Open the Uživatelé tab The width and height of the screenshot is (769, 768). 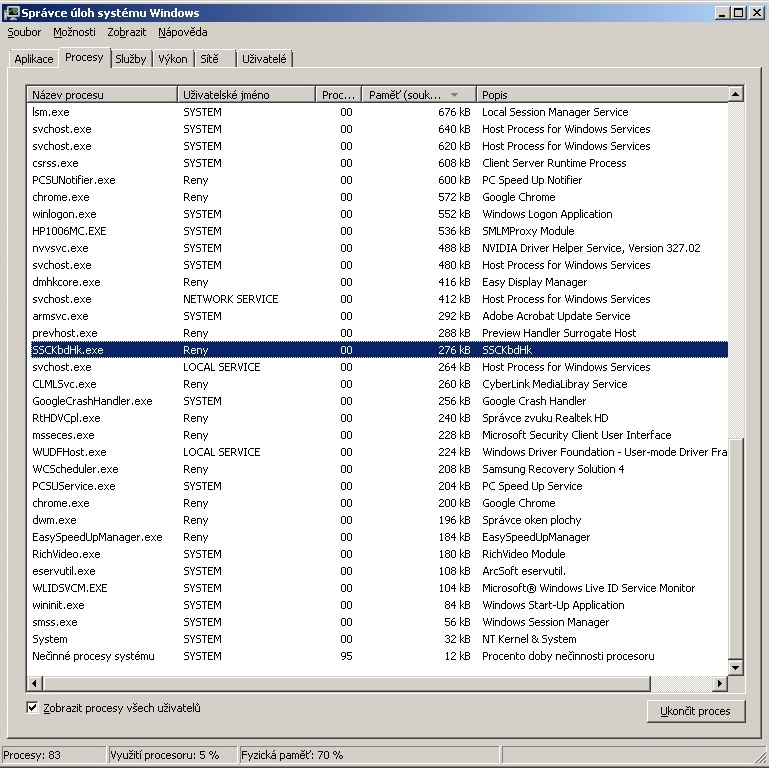click(264, 59)
